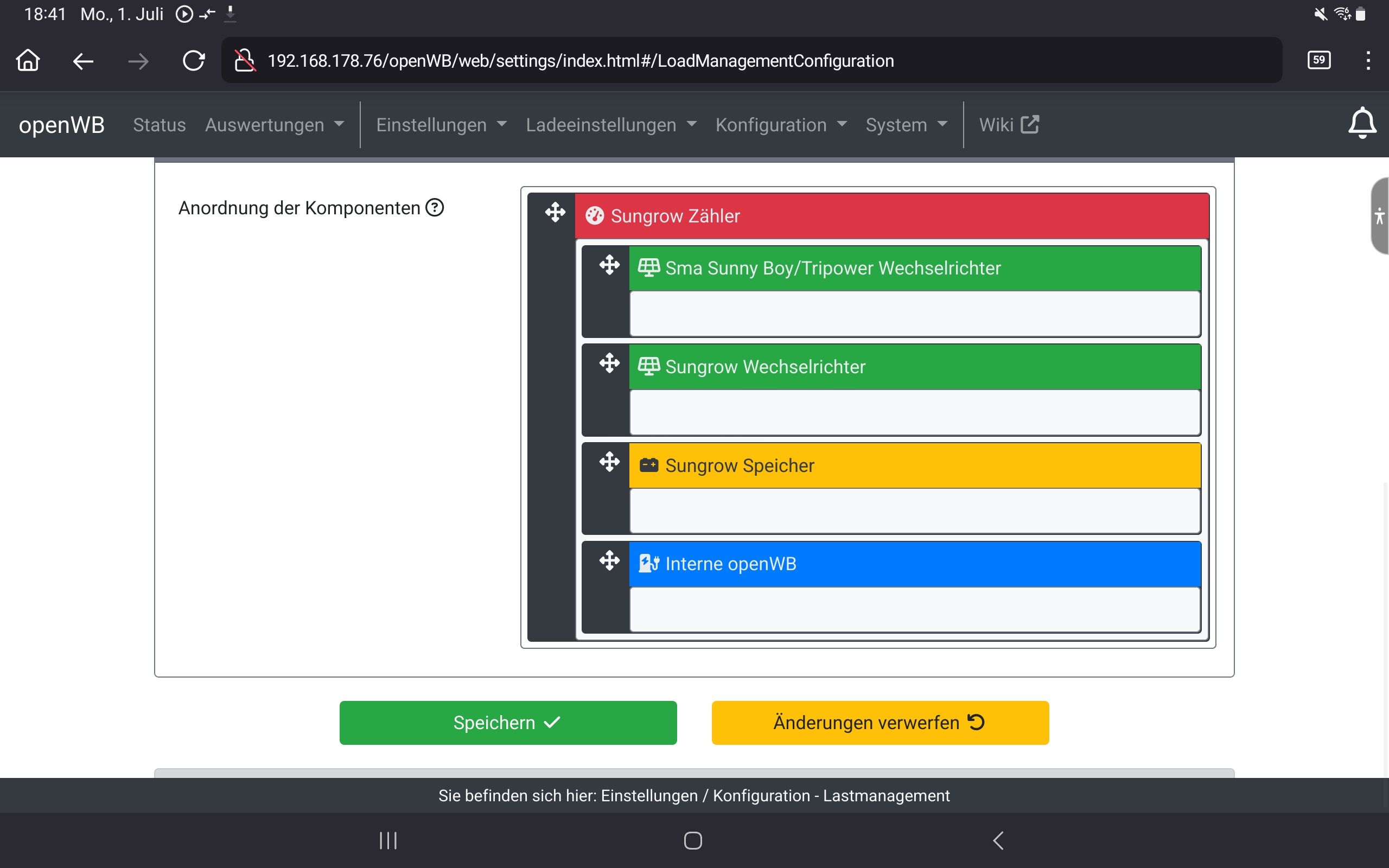Viewport: 1389px width, 868px height.
Task: Save settings with the Speichern button
Action: pos(508,722)
